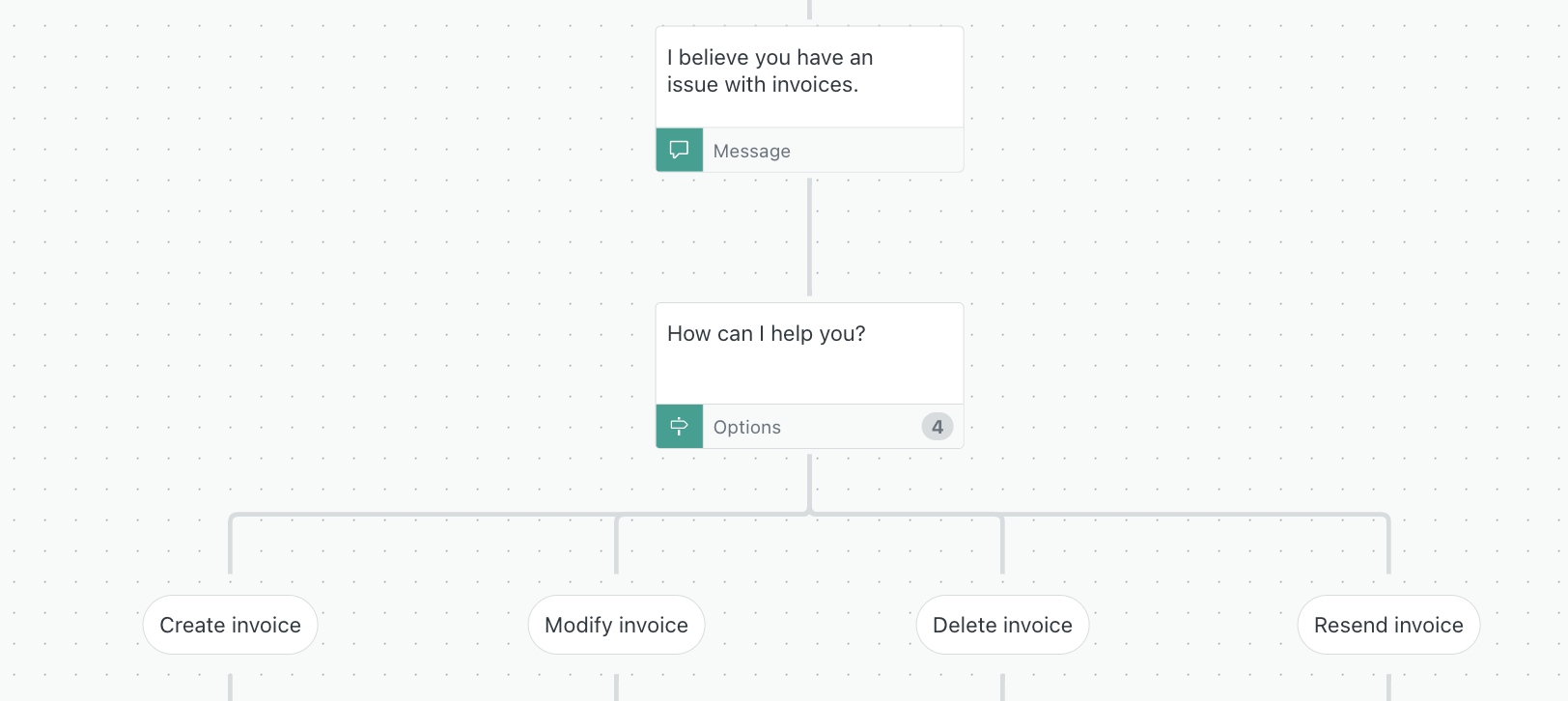
Task: Click the connector line entering the Message node top
Action: coord(809,10)
